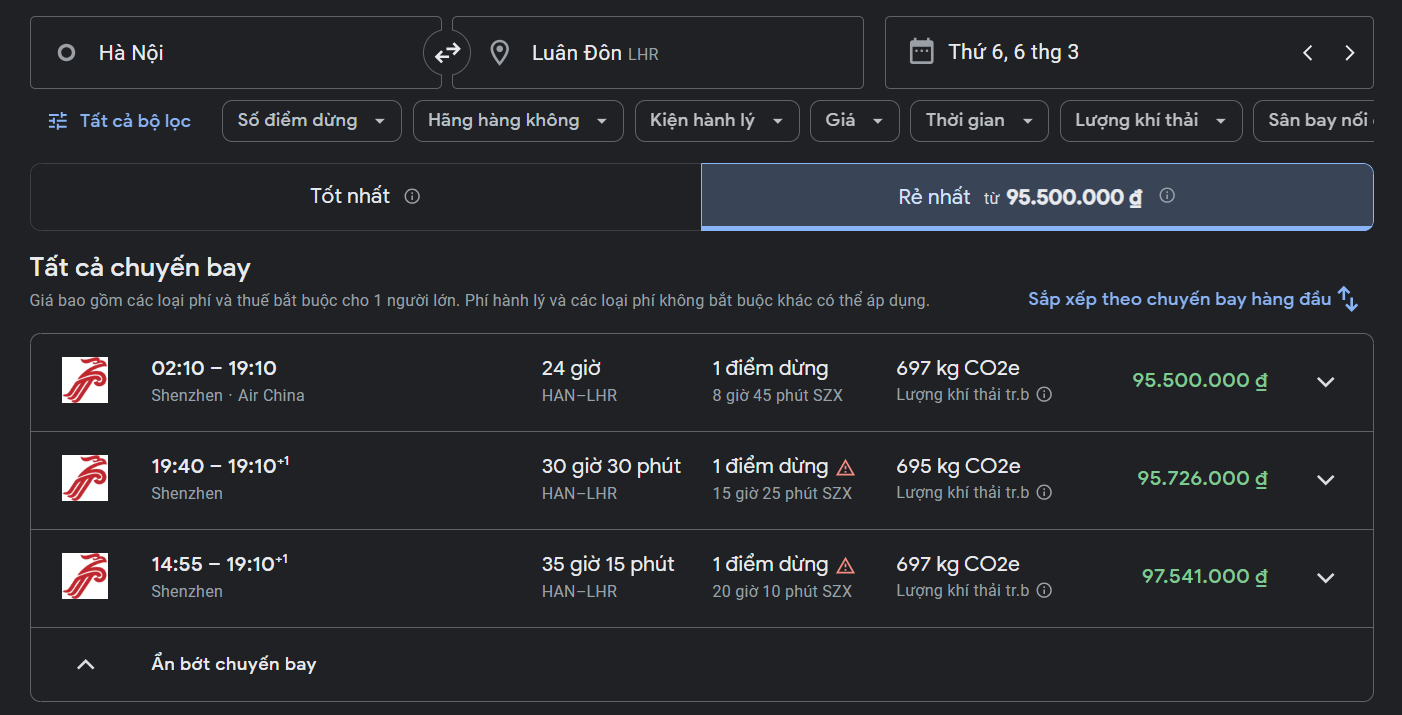This screenshot has width=1402, height=715.
Task: Open the 'Lượng khí thải' filter dropdown
Action: 1150,121
